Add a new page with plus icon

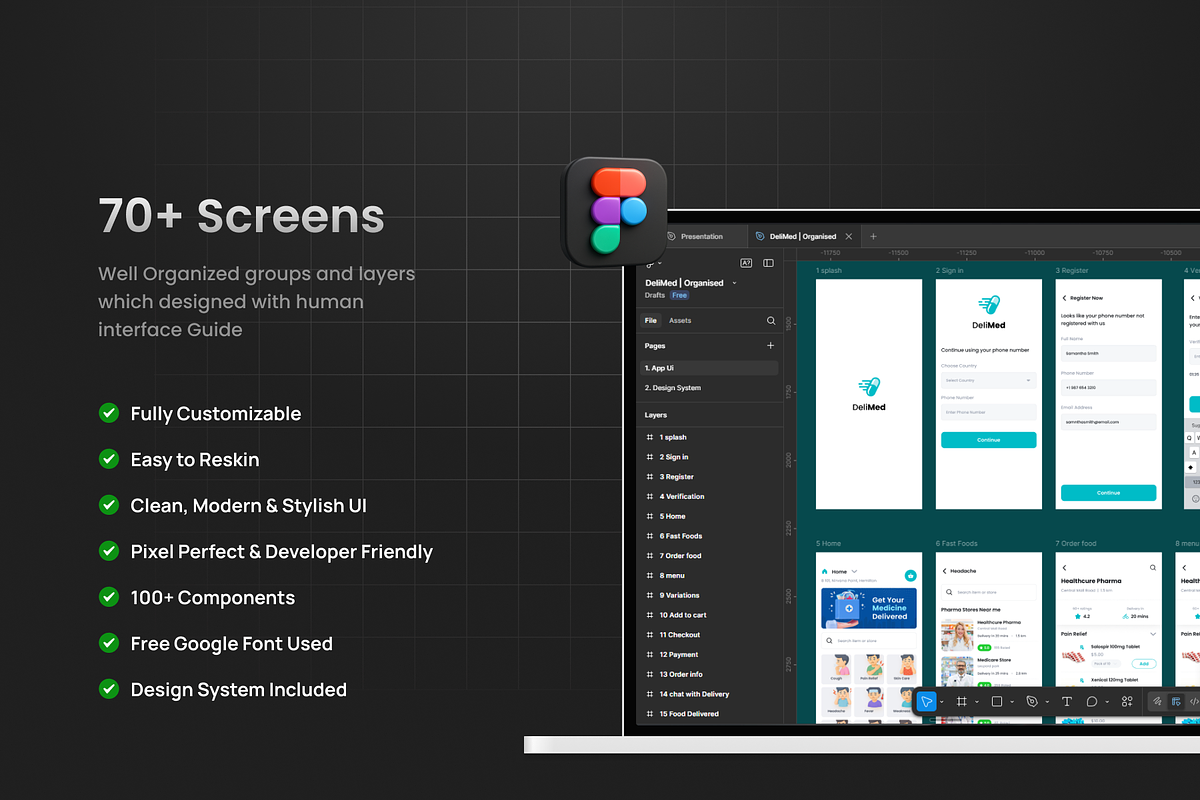(x=770, y=346)
